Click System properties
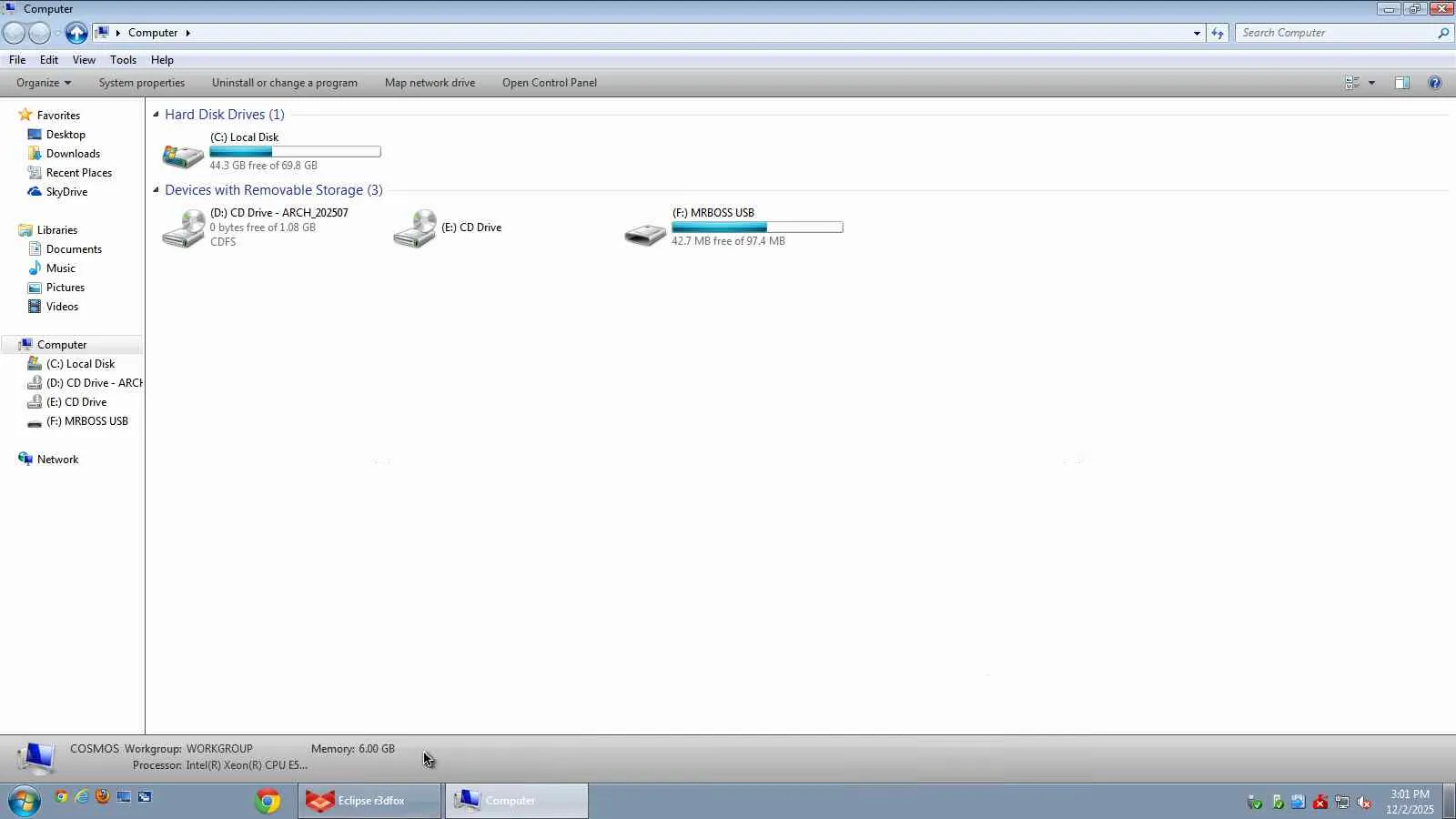Viewport: 1456px width, 819px height. [142, 83]
